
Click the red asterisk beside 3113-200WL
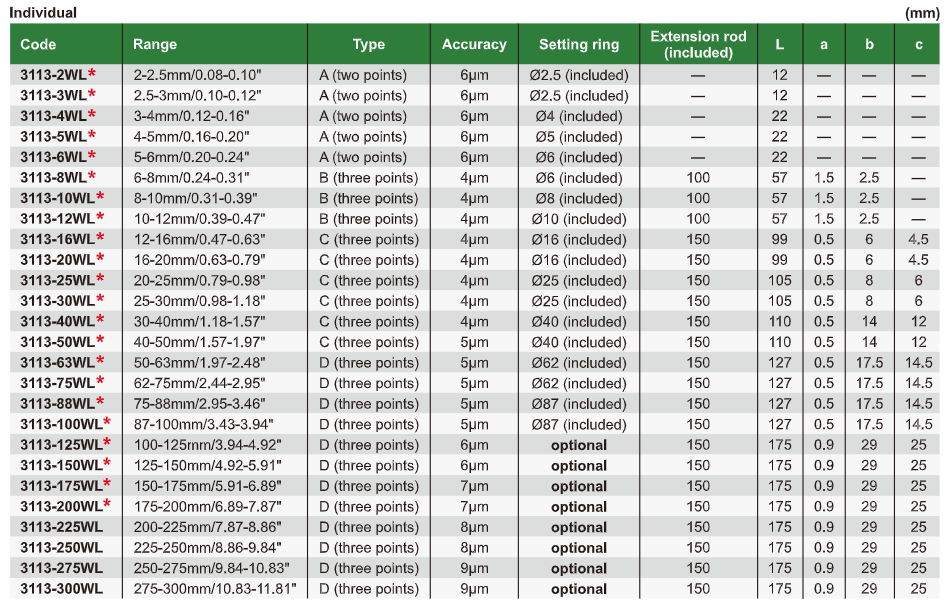coord(107,504)
